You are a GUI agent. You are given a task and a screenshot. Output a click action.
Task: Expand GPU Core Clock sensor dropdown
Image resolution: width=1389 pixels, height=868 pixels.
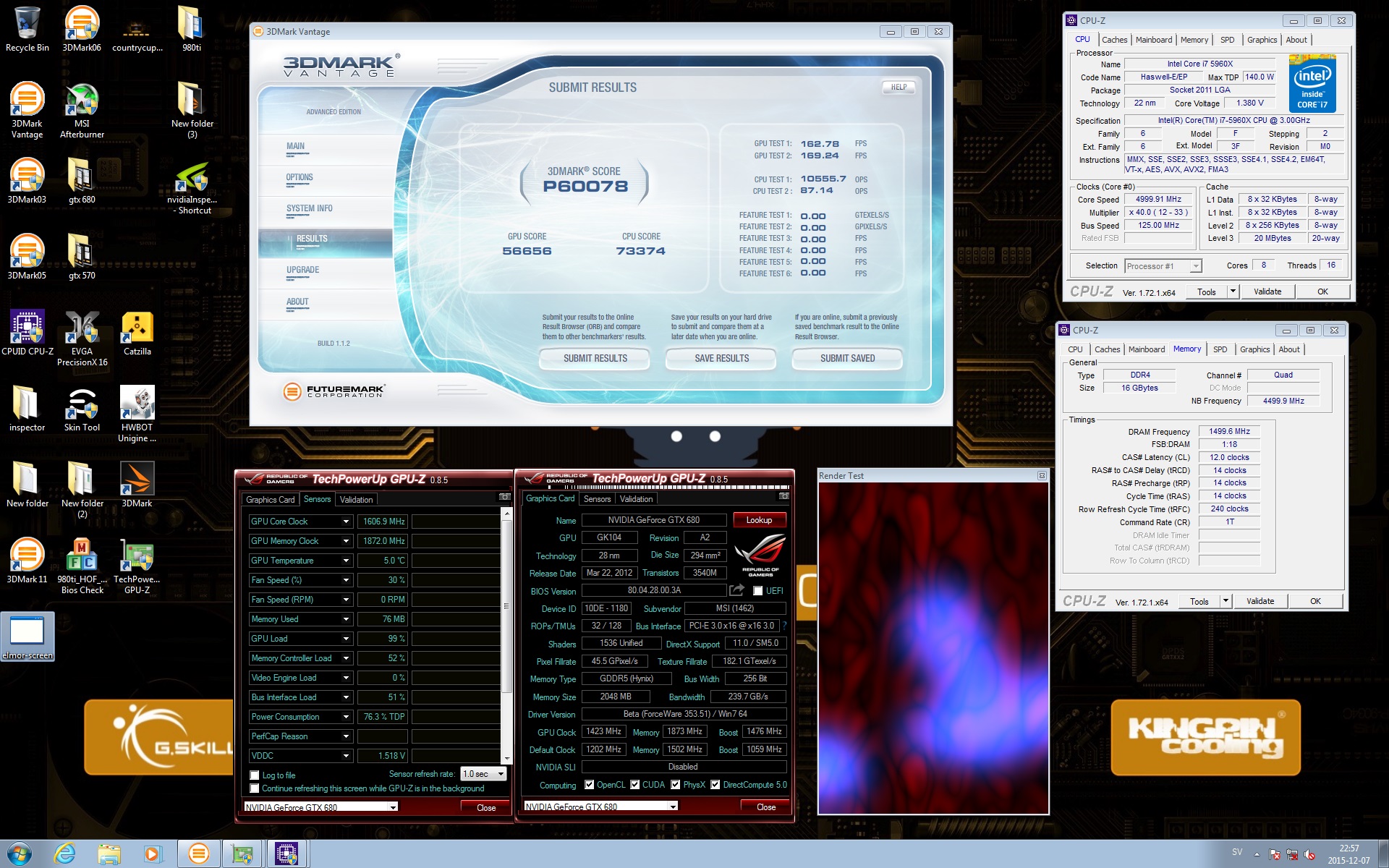pyautogui.click(x=346, y=522)
